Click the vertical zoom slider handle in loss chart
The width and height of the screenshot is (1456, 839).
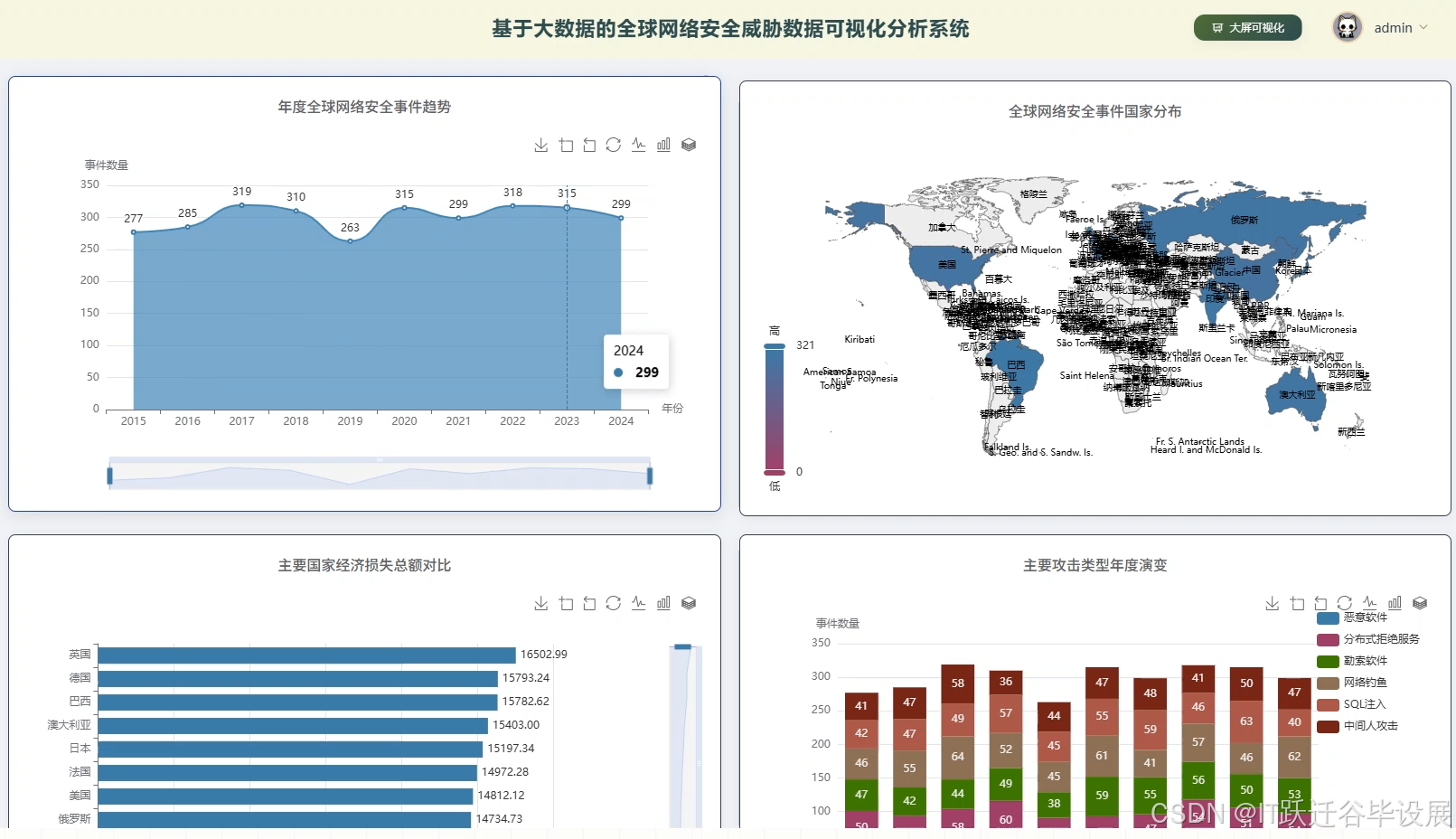click(683, 647)
